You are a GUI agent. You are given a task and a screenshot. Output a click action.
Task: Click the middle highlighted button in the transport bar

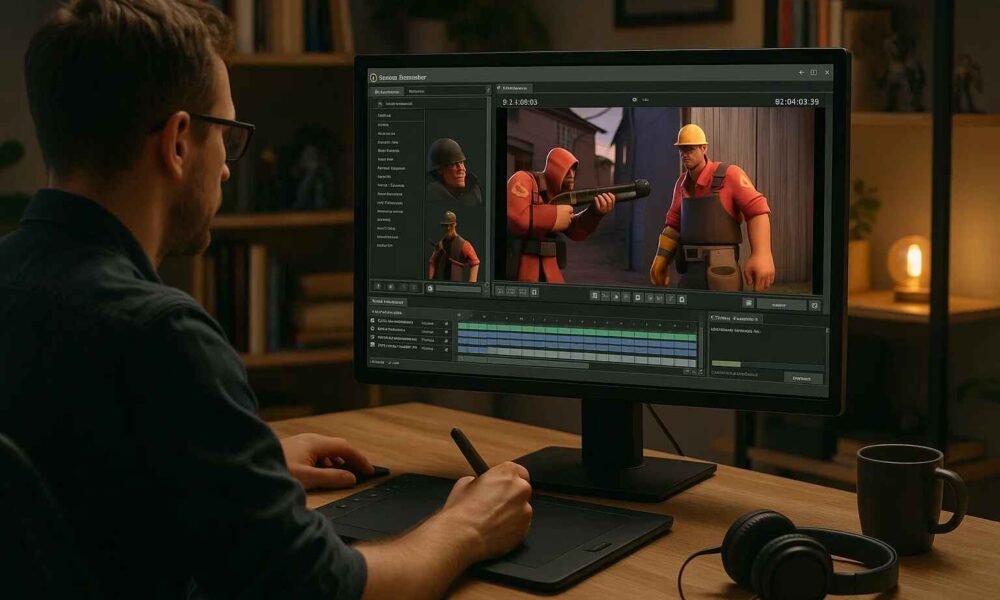637,298
